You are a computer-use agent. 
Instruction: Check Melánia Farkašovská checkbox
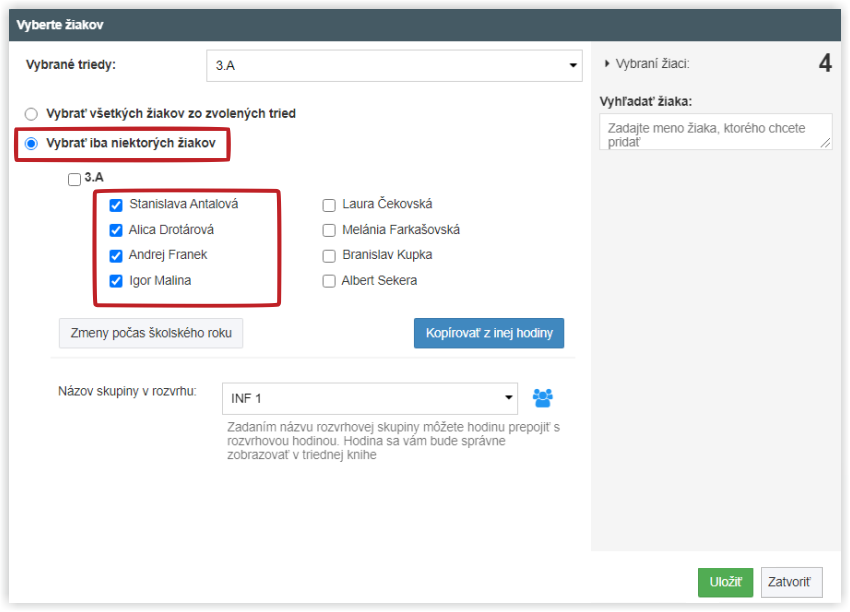pyautogui.click(x=329, y=230)
